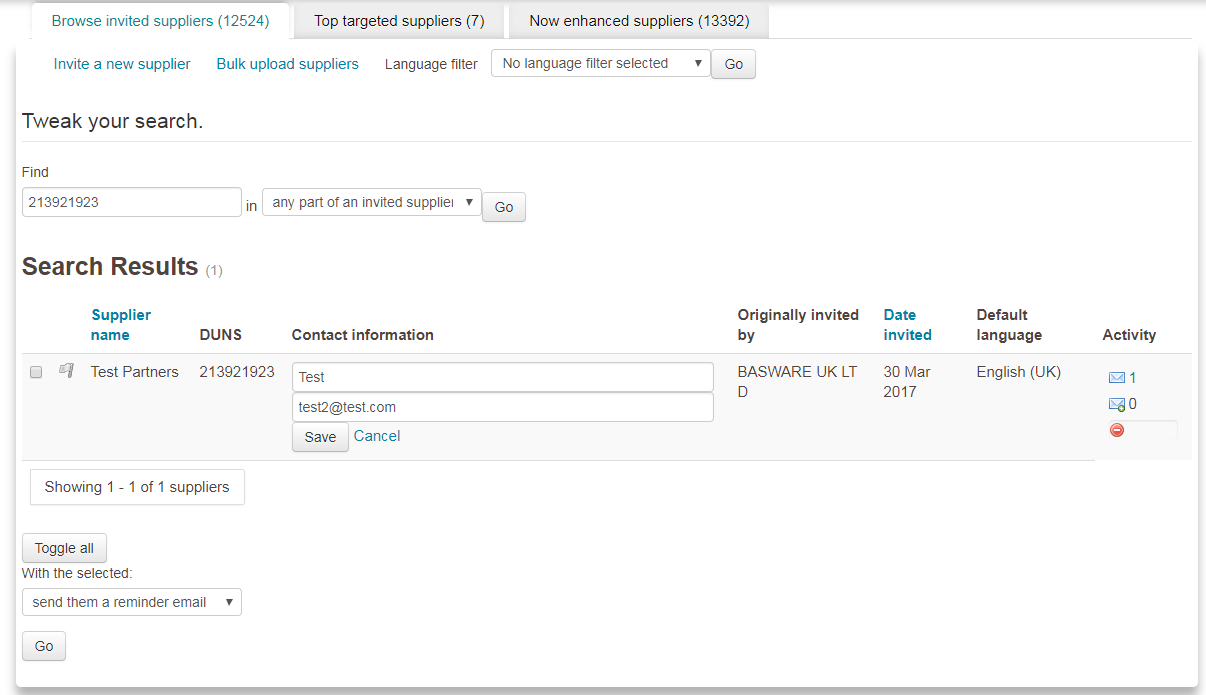Click the contact email input field
Viewport: 1206px width, 695px height.
502,407
